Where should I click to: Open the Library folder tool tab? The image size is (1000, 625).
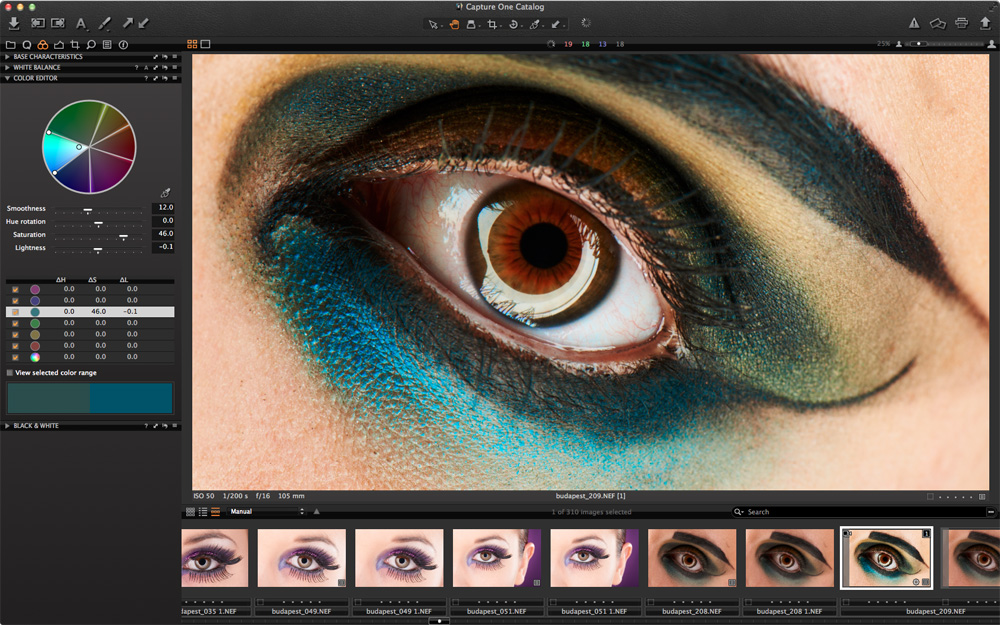(x=10, y=44)
